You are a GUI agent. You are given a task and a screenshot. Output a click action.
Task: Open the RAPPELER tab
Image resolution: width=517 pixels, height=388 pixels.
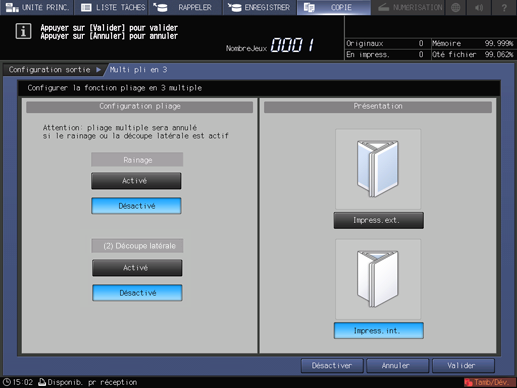point(185,7)
